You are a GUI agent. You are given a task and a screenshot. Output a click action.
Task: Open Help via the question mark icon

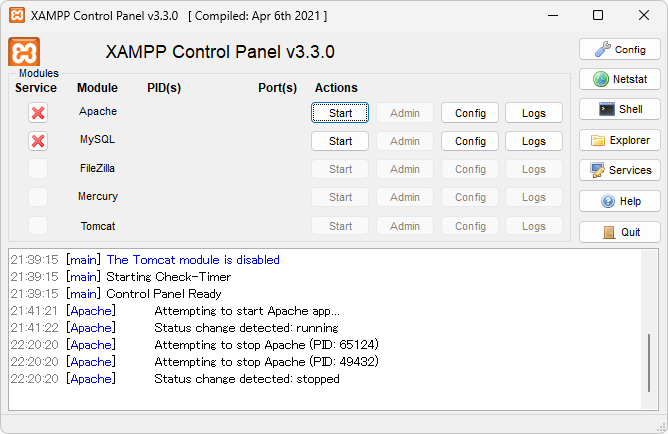pyautogui.click(x=608, y=201)
